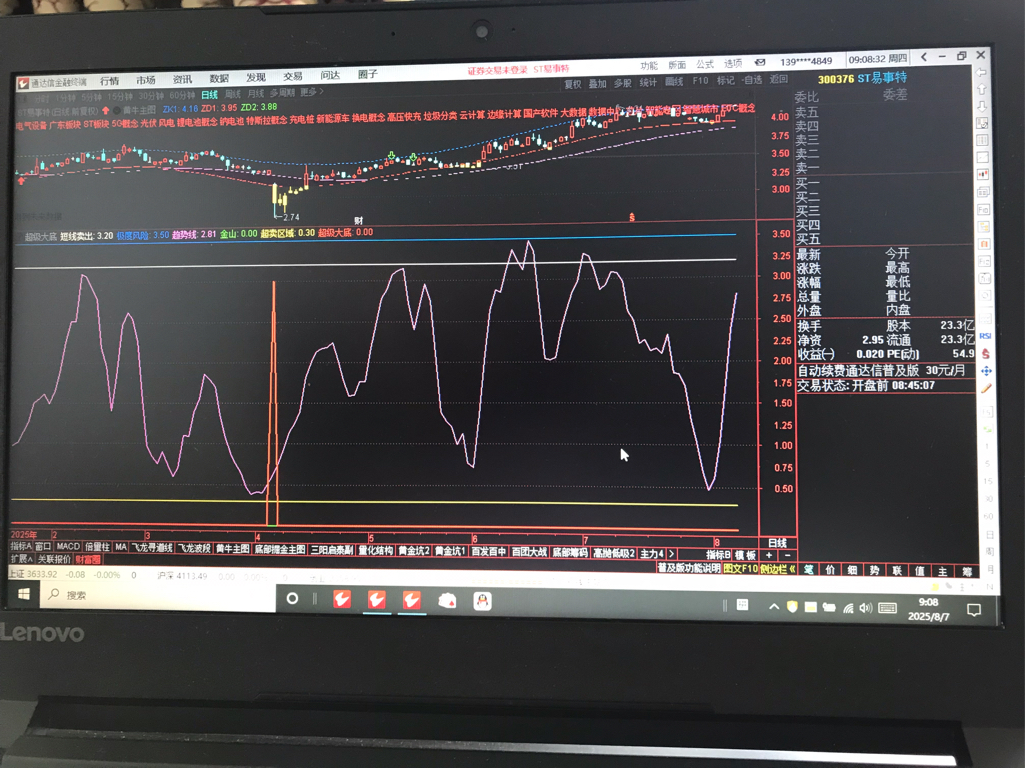
Task: Click 选项 in the top-right toolbar
Action: point(733,63)
